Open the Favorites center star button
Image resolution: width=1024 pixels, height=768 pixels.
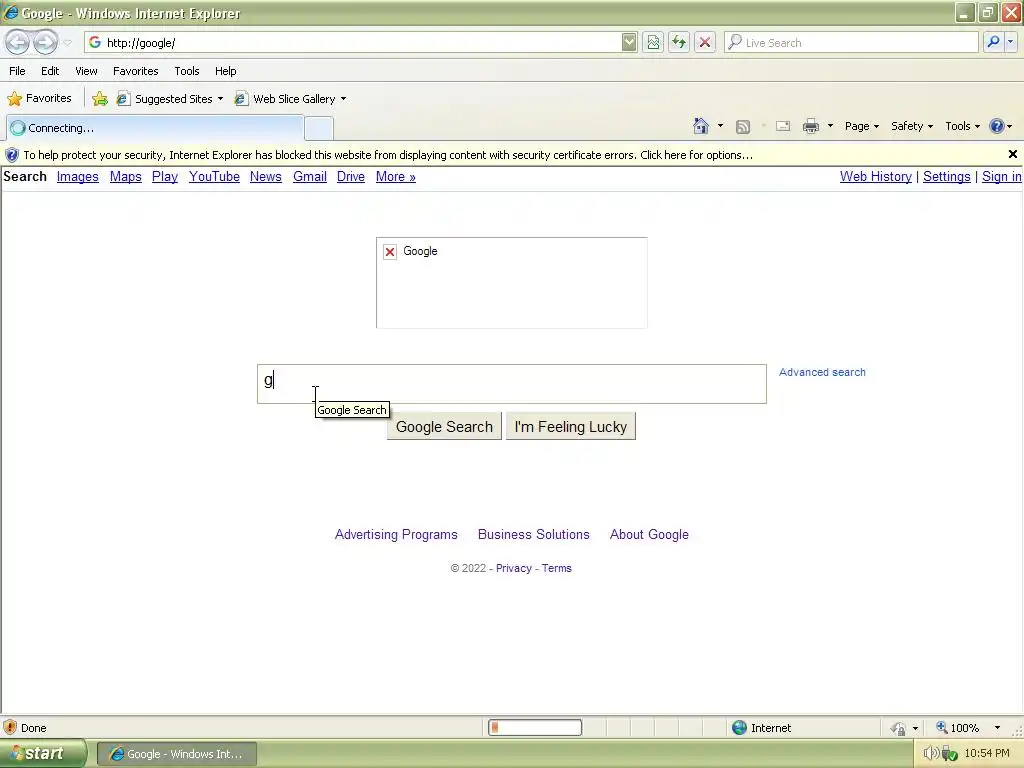point(39,99)
